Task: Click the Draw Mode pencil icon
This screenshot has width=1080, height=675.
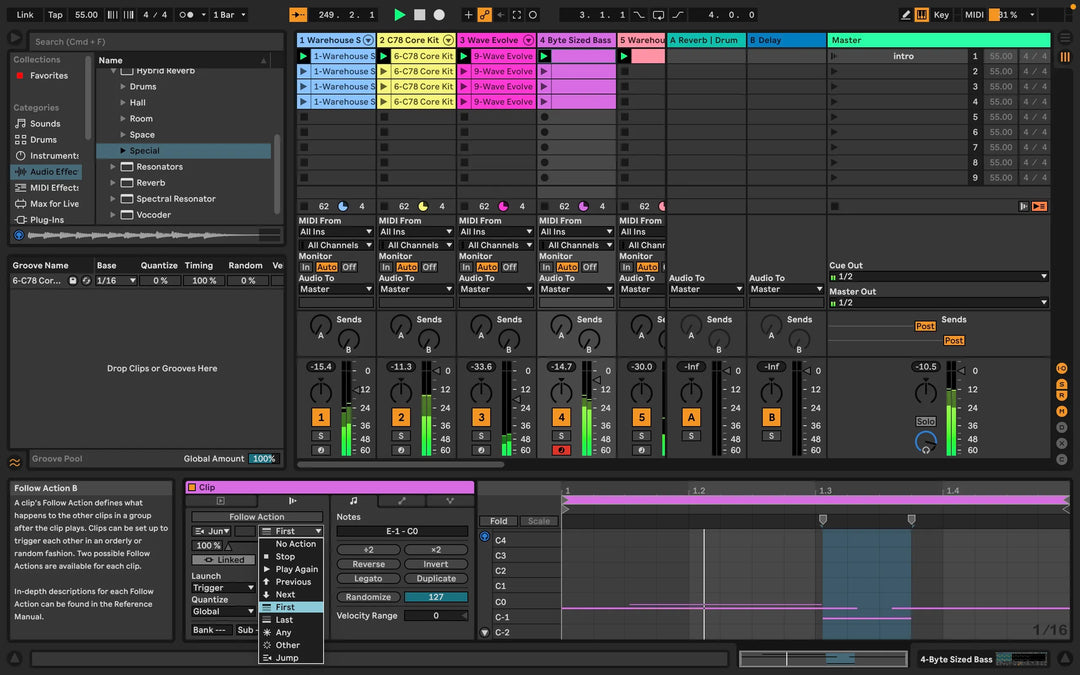Action: tap(905, 15)
